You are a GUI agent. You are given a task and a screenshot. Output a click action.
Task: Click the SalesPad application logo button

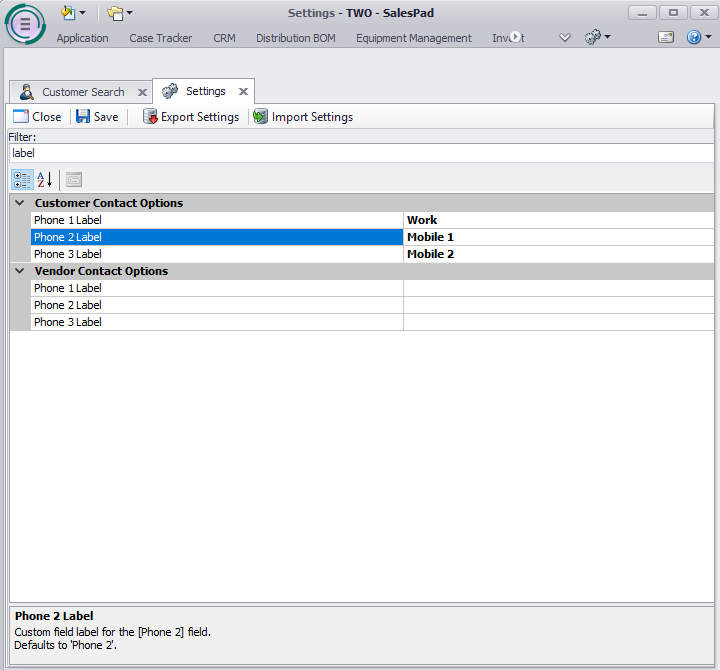pyautogui.click(x=25, y=25)
